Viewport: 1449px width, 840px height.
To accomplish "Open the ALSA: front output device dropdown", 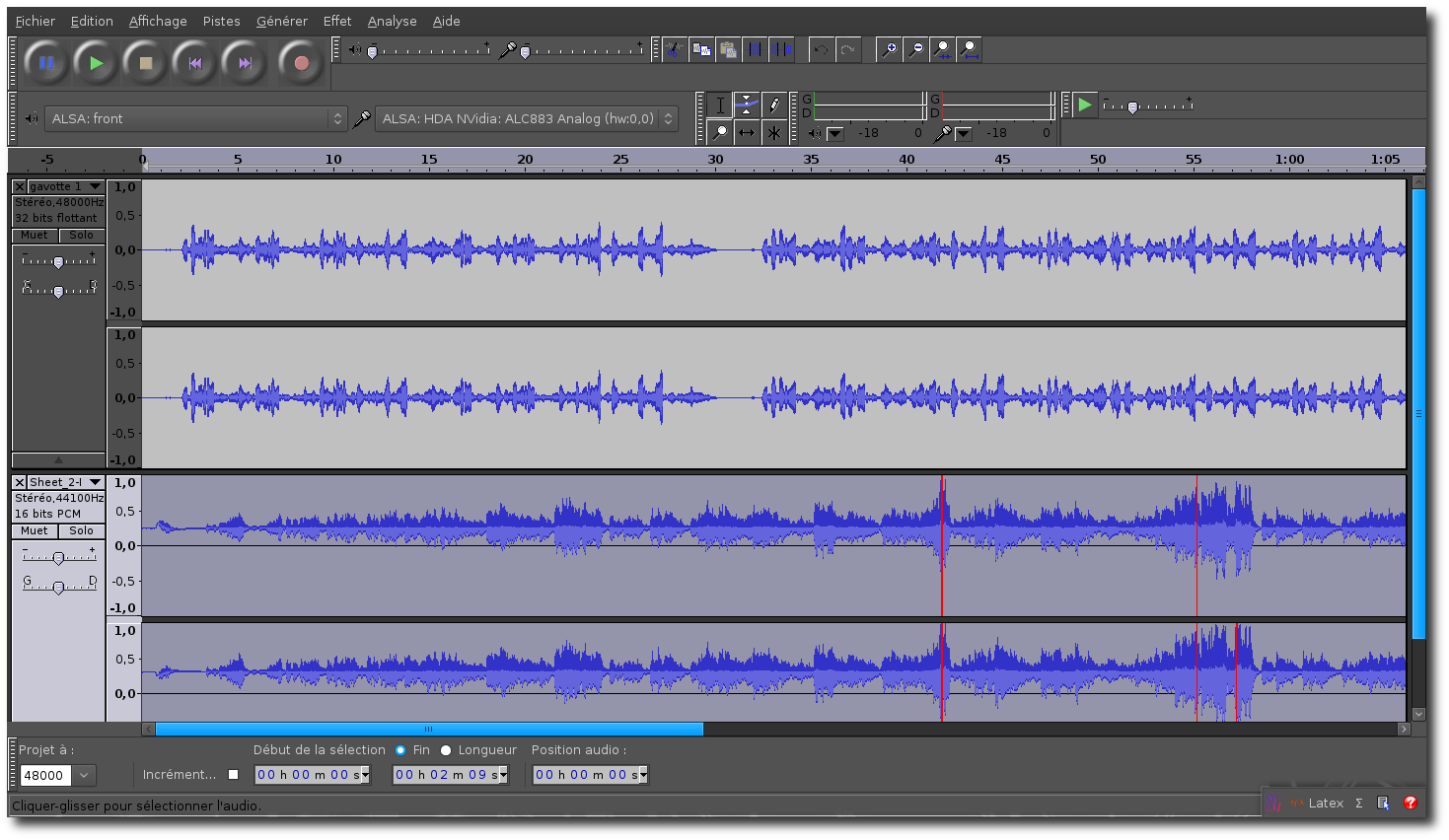I will click(195, 119).
